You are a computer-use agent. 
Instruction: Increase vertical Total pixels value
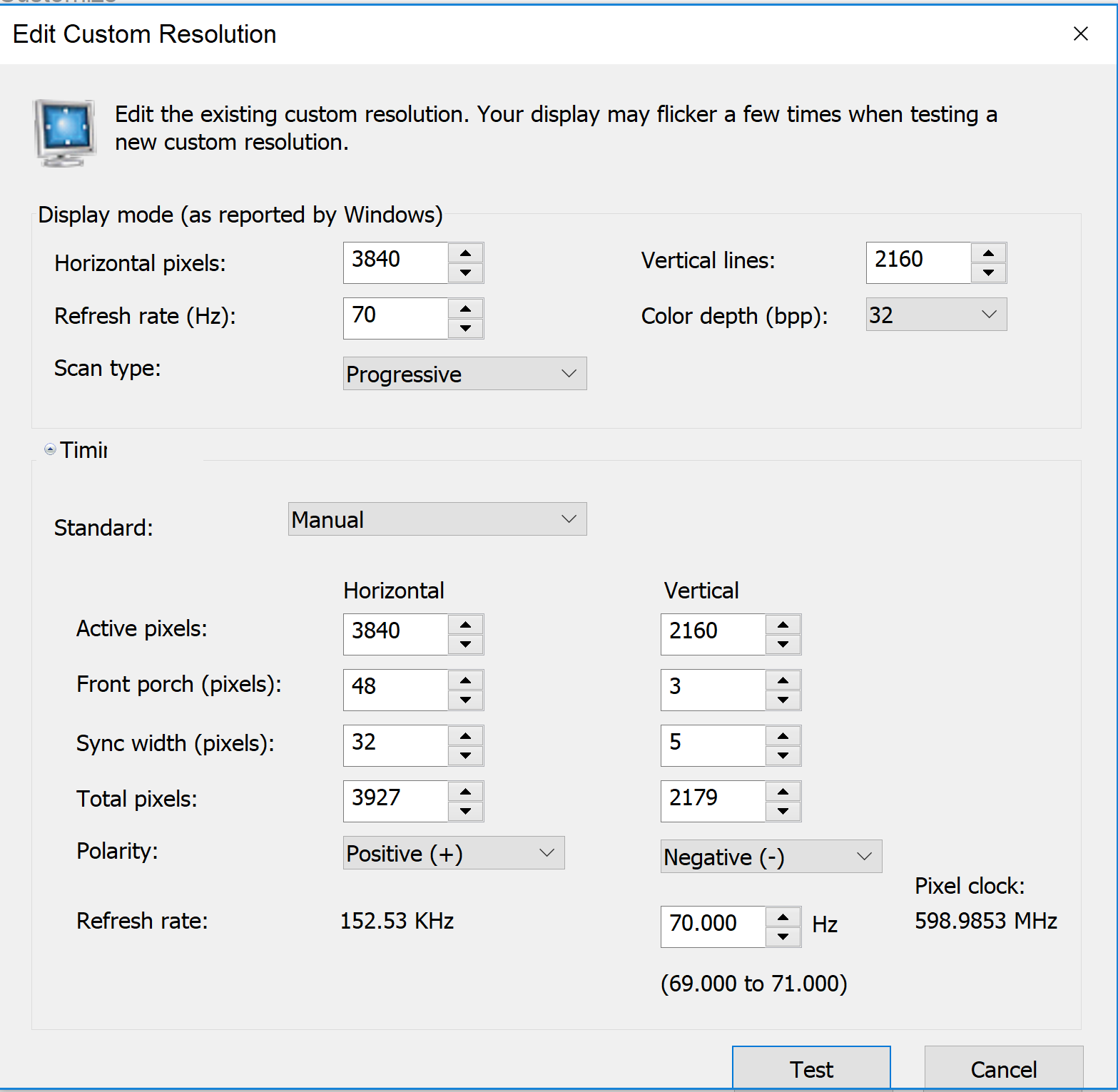pyautogui.click(x=783, y=792)
